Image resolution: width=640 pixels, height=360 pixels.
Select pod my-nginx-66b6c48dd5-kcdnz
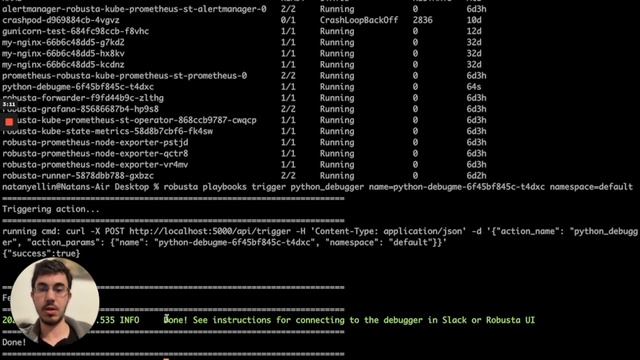pyautogui.click(x=63, y=64)
